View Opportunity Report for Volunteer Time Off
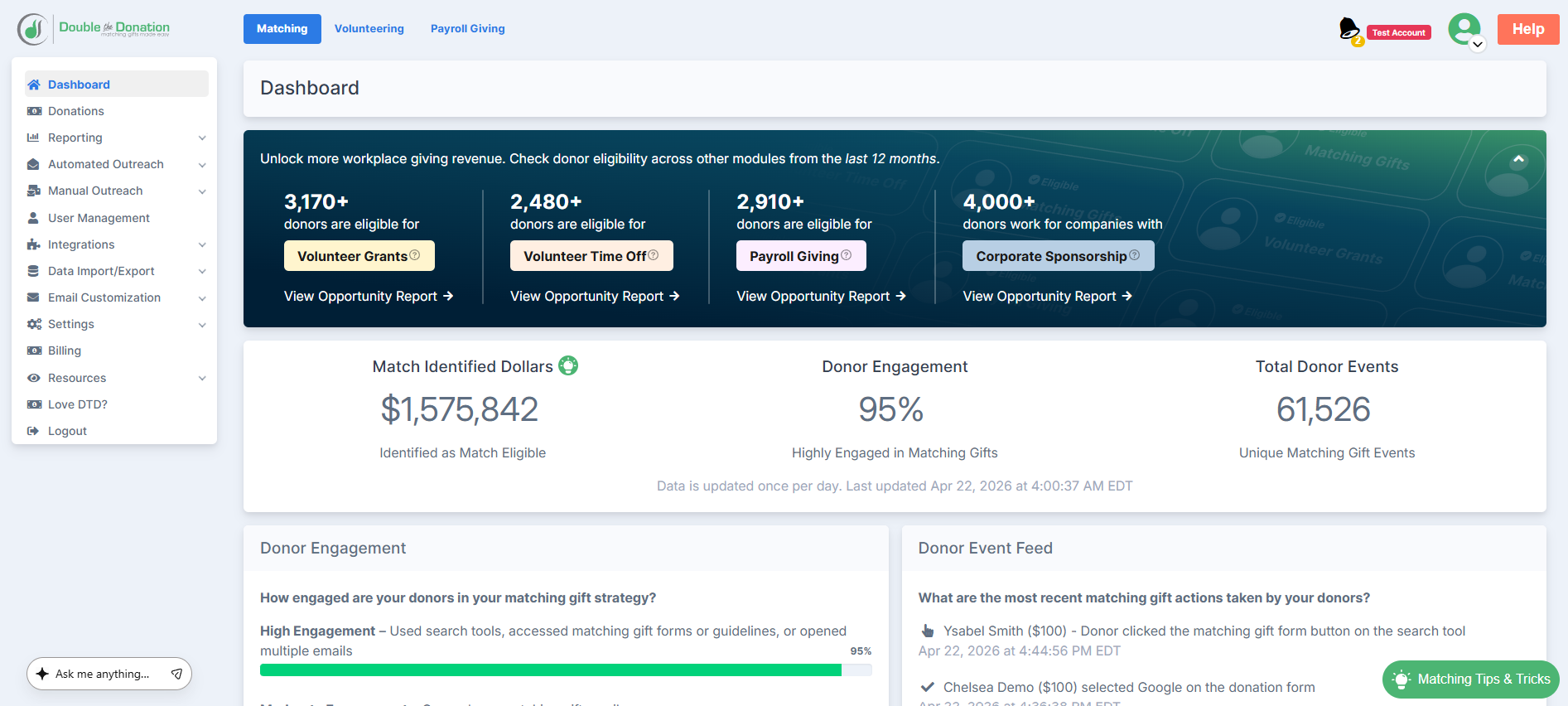The image size is (1568, 706). [x=595, y=296]
